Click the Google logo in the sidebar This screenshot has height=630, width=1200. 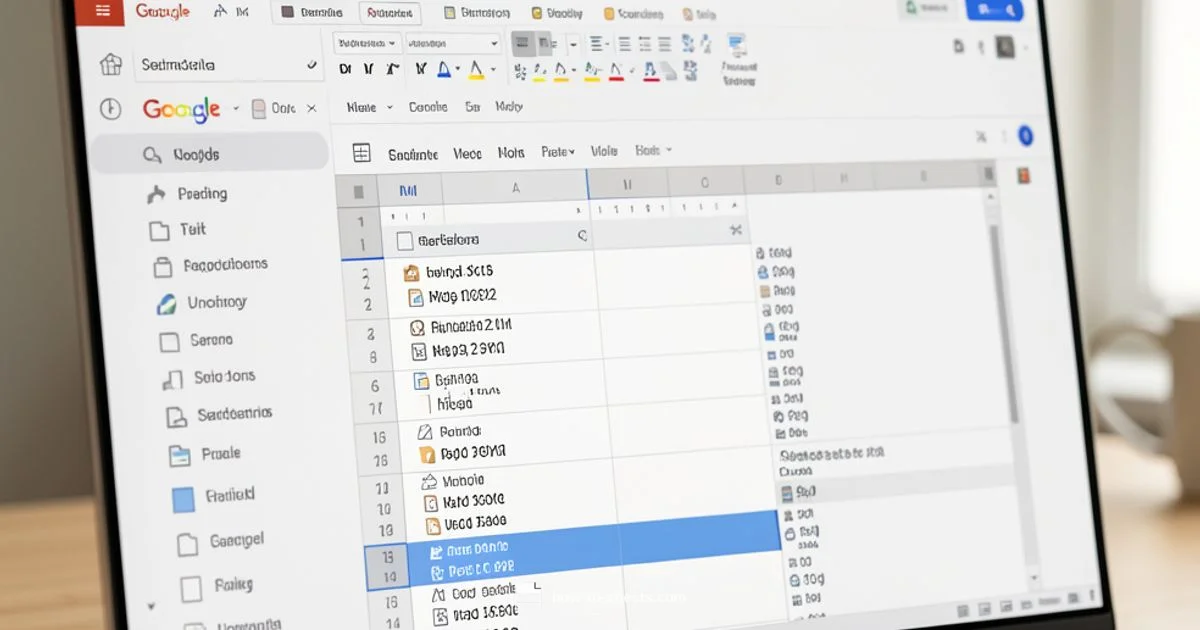180,108
